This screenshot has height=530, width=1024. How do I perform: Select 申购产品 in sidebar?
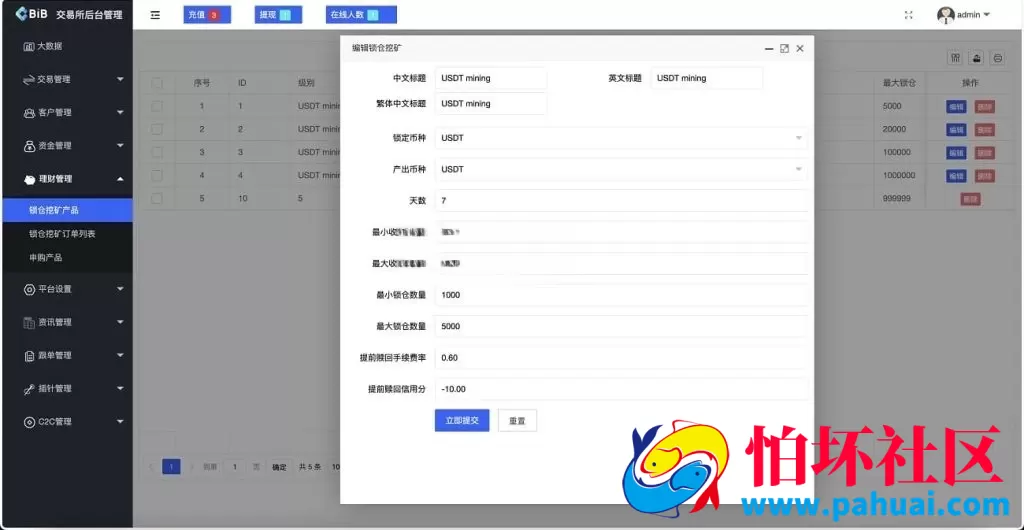pyautogui.click(x=67, y=258)
